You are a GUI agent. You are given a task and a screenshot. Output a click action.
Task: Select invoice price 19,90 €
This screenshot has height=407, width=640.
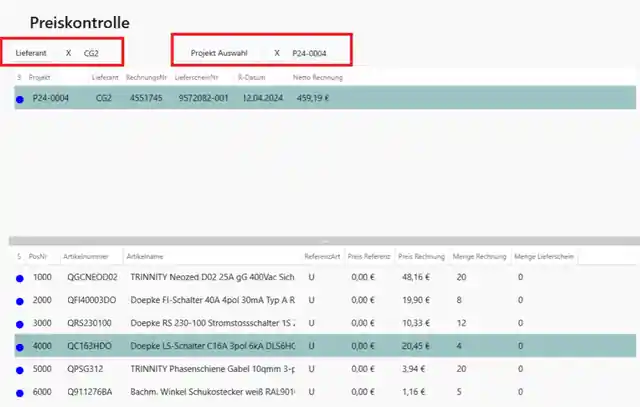[416, 300]
